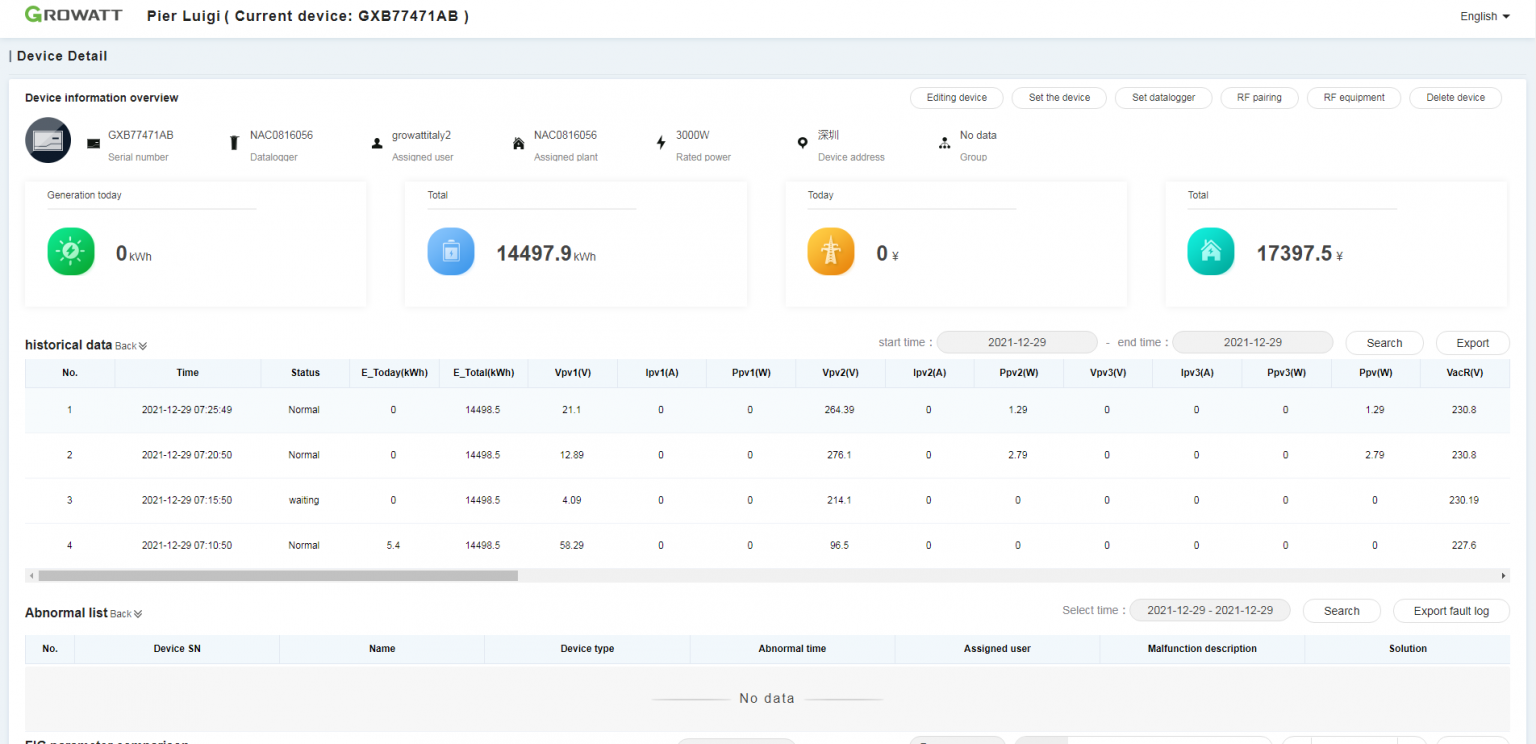Click the Delete device button
The height and width of the screenshot is (744, 1536).
[x=1455, y=97]
